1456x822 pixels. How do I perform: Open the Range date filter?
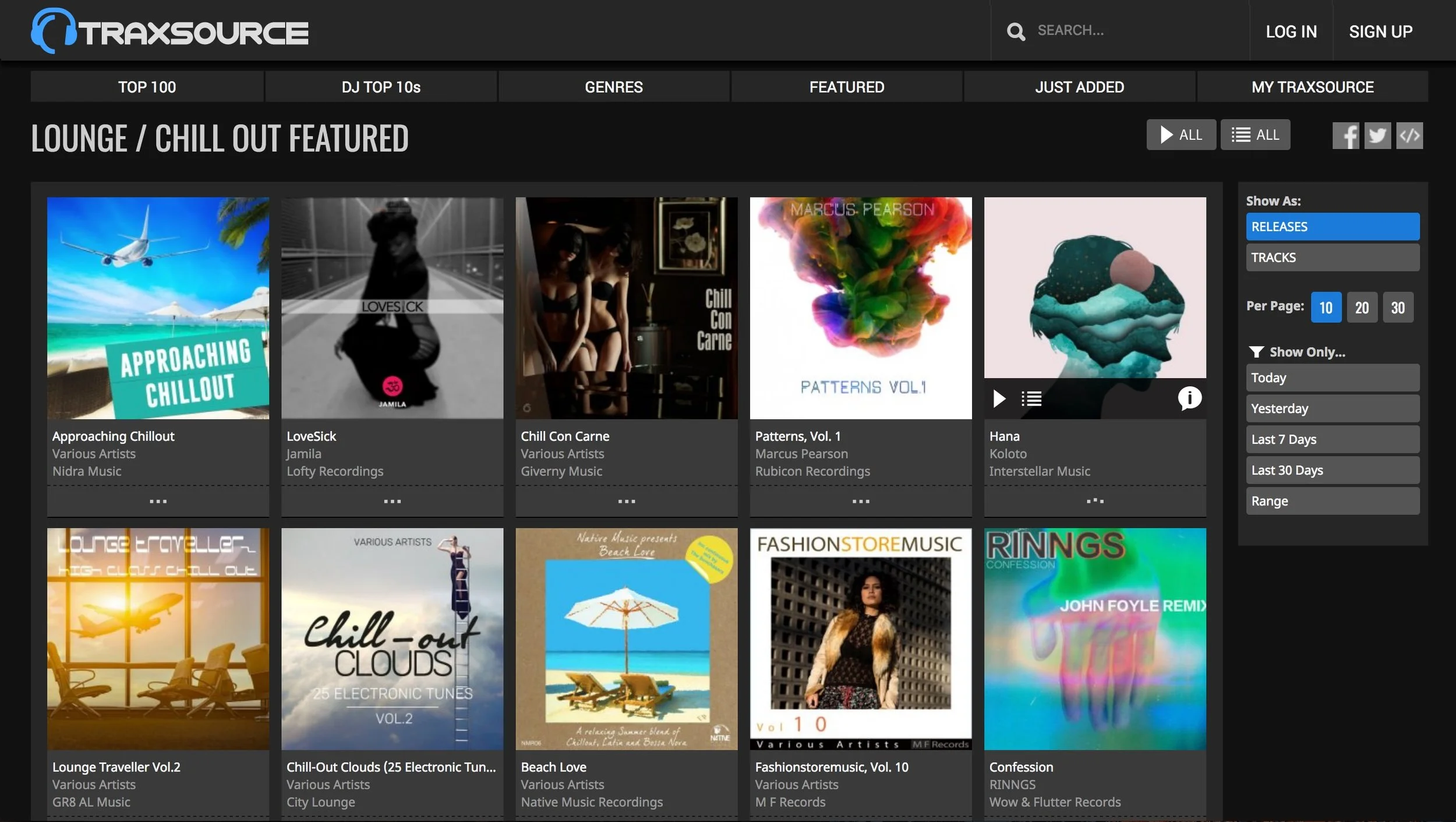1333,502
